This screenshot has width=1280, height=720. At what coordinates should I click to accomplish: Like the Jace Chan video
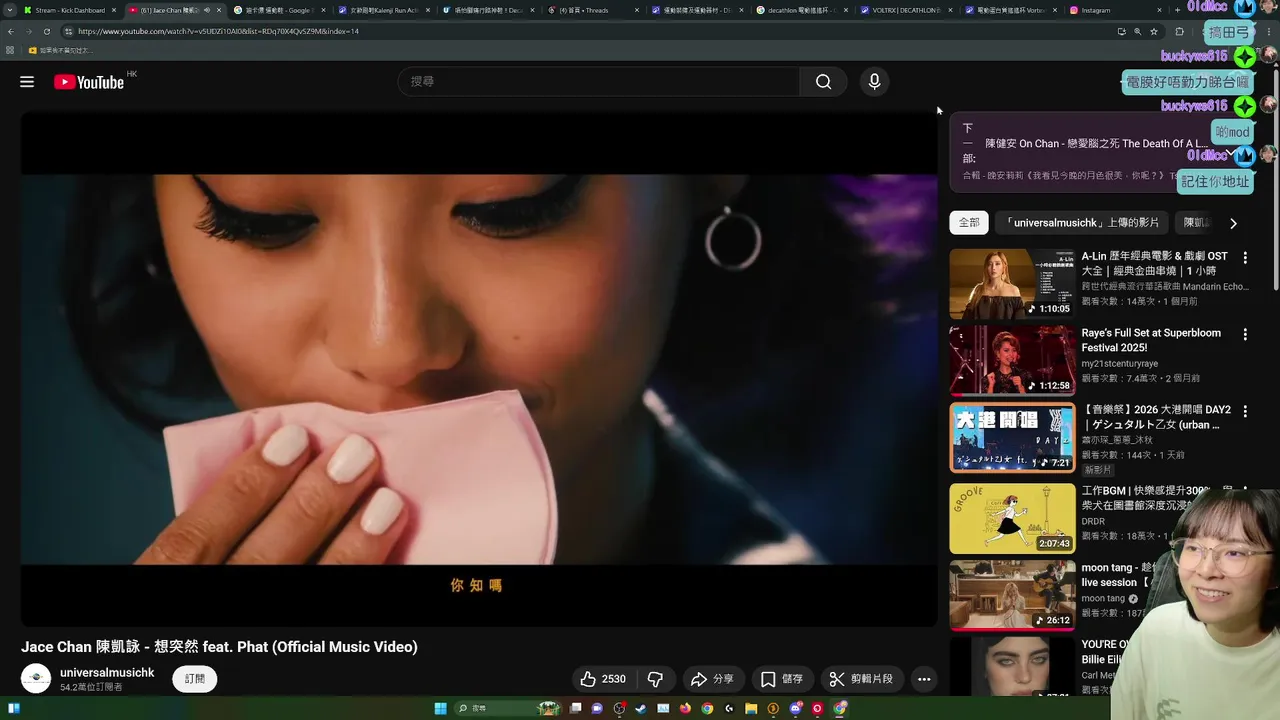coord(603,679)
